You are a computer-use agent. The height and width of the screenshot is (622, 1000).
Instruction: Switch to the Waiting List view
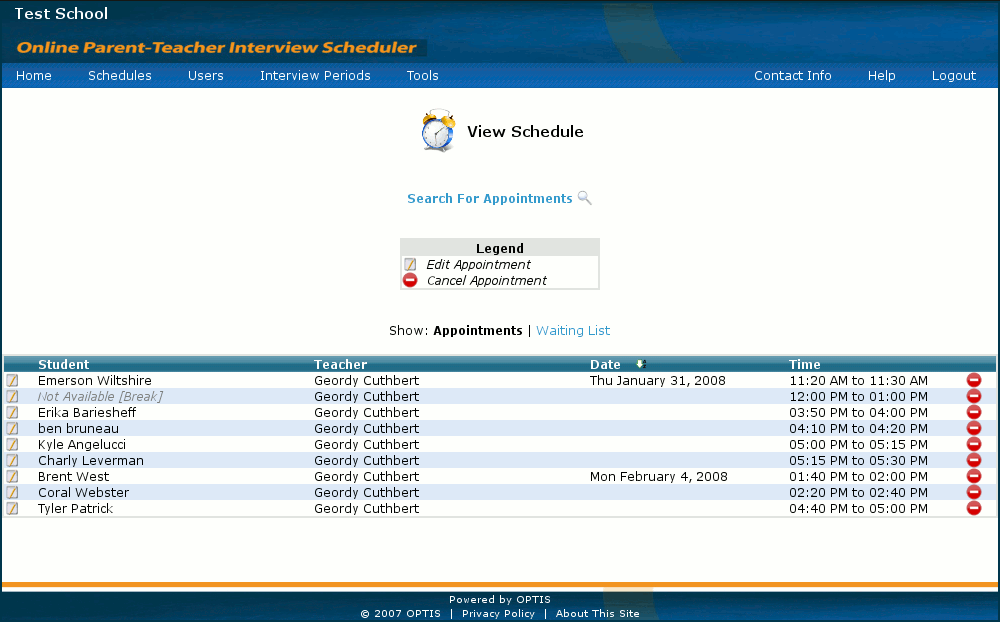(x=573, y=331)
